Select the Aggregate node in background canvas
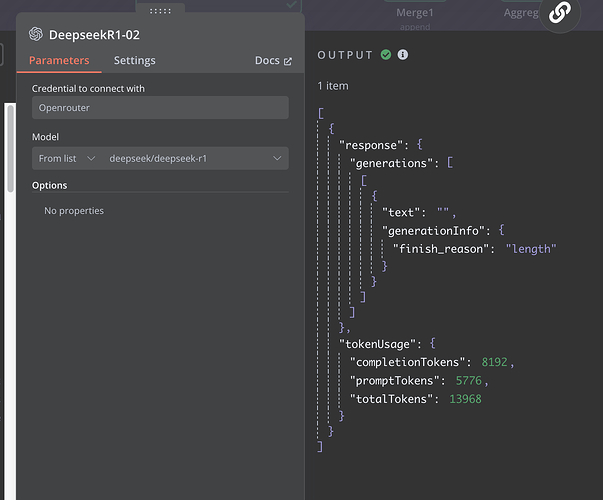Viewport: 603px width, 500px height. [x=521, y=13]
